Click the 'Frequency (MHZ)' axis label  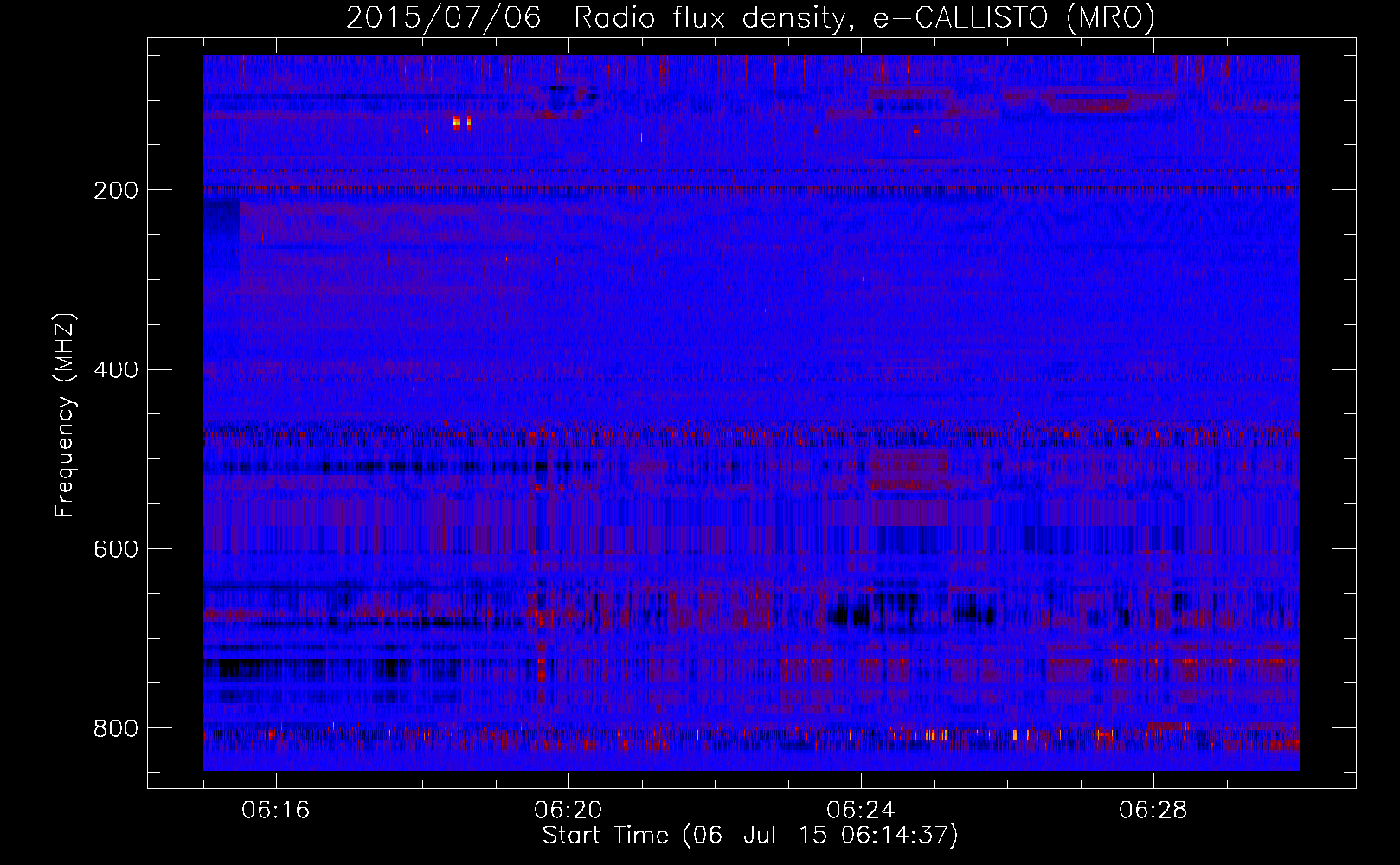point(65,414)
